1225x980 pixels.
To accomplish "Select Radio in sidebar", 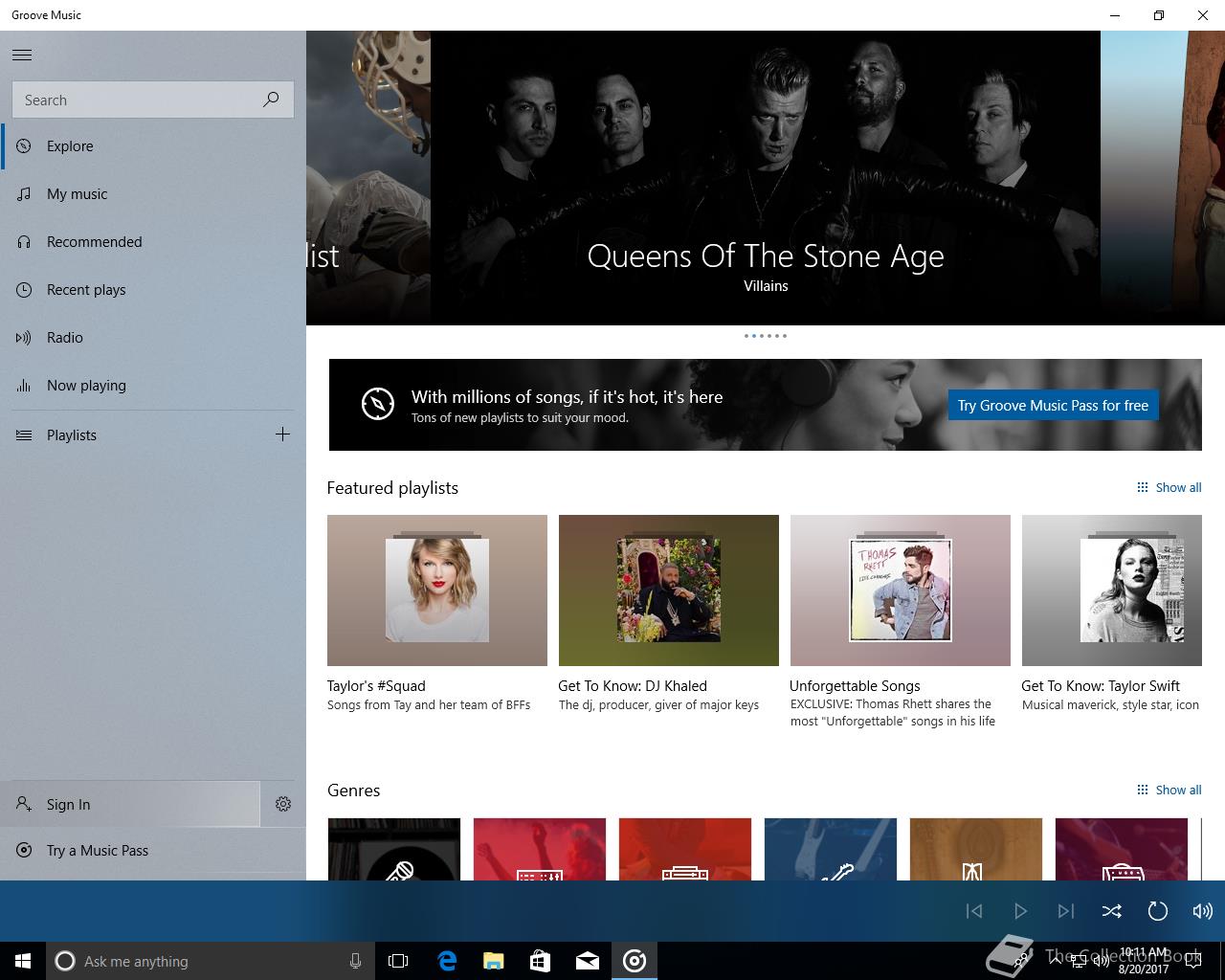I will (153, 338).
